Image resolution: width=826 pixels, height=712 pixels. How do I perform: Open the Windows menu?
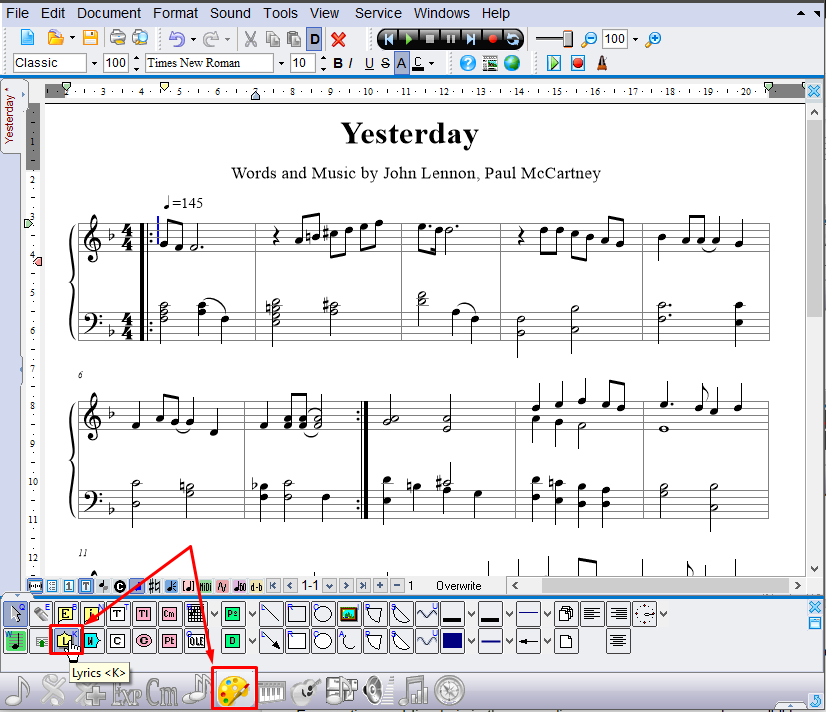point(441,13)
